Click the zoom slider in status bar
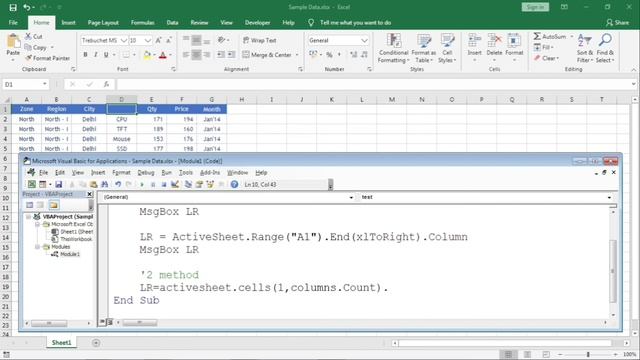The width and height of the screenshot is (640, 360). tap(588, 354)
